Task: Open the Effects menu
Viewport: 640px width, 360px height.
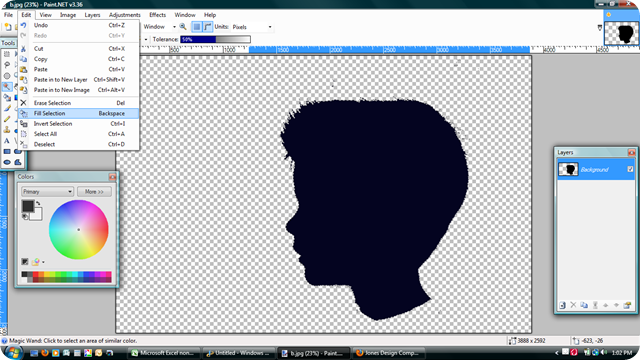Action: coord(158,15)
